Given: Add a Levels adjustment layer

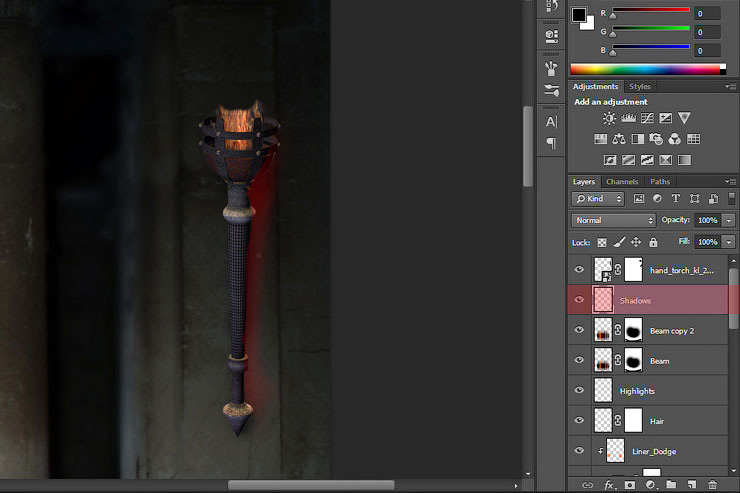Looking at the screenshot, I should pos(628,118).
